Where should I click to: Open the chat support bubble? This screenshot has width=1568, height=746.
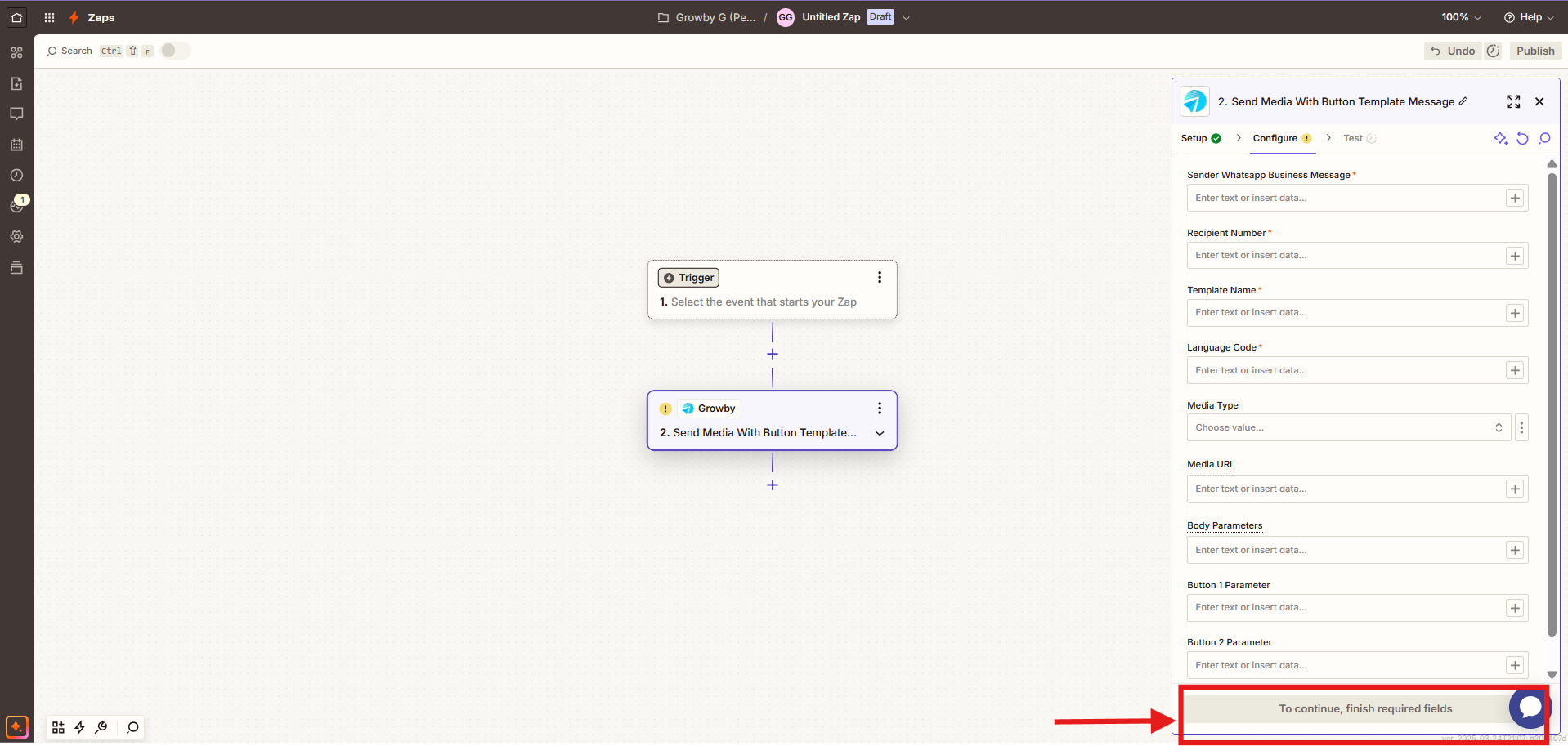pos(1530,708)
